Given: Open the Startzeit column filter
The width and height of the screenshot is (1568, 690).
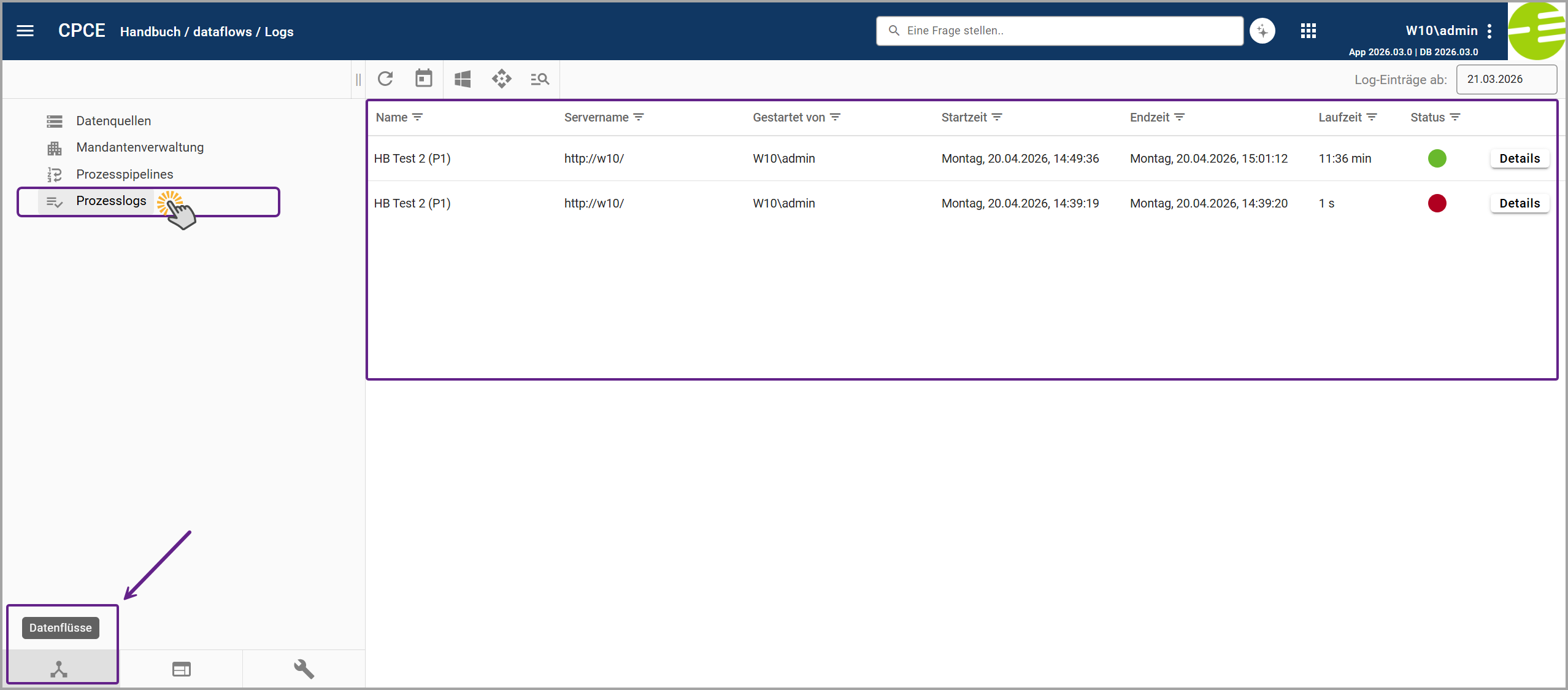Looking at the screenshot, I should pyautogui.click(x=997, y=117).
